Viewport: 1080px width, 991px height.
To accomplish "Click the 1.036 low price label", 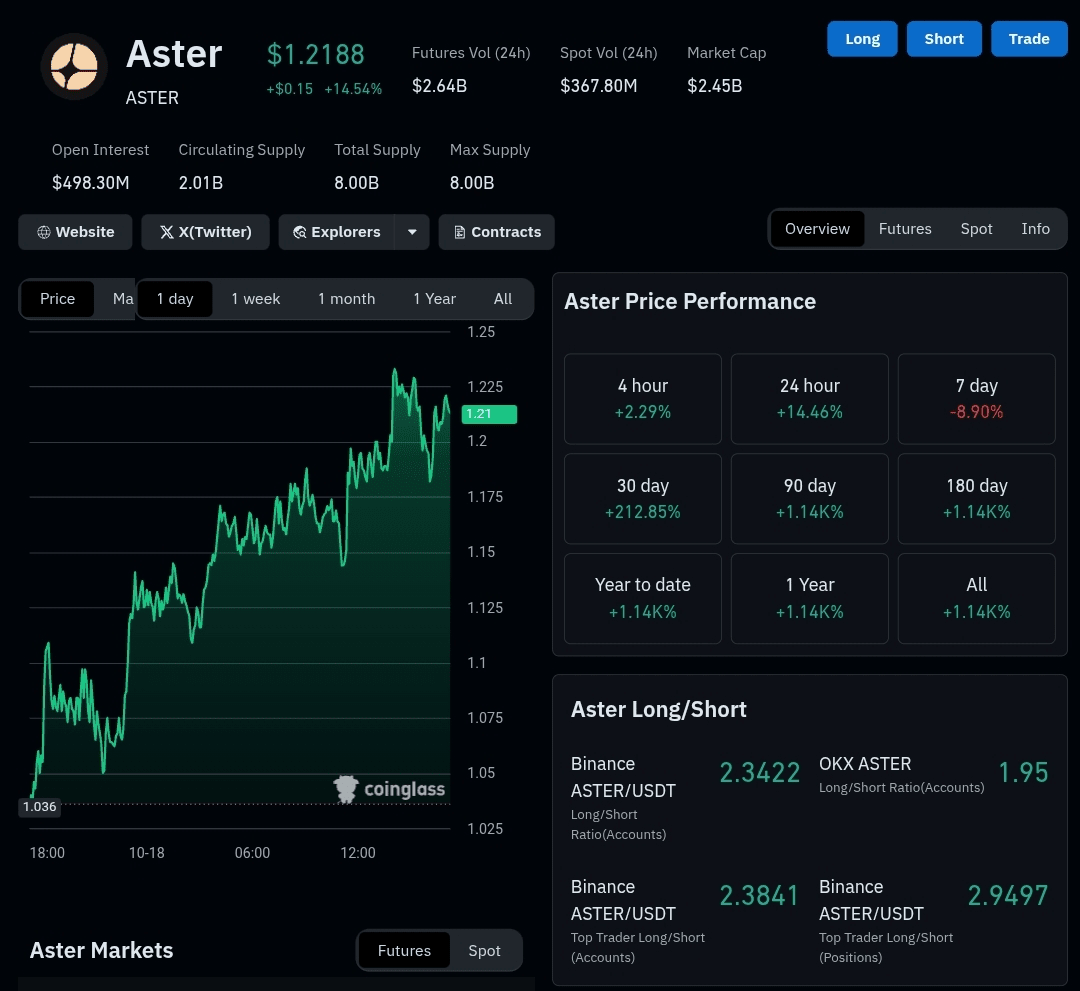I will click(x=39, y=806).
